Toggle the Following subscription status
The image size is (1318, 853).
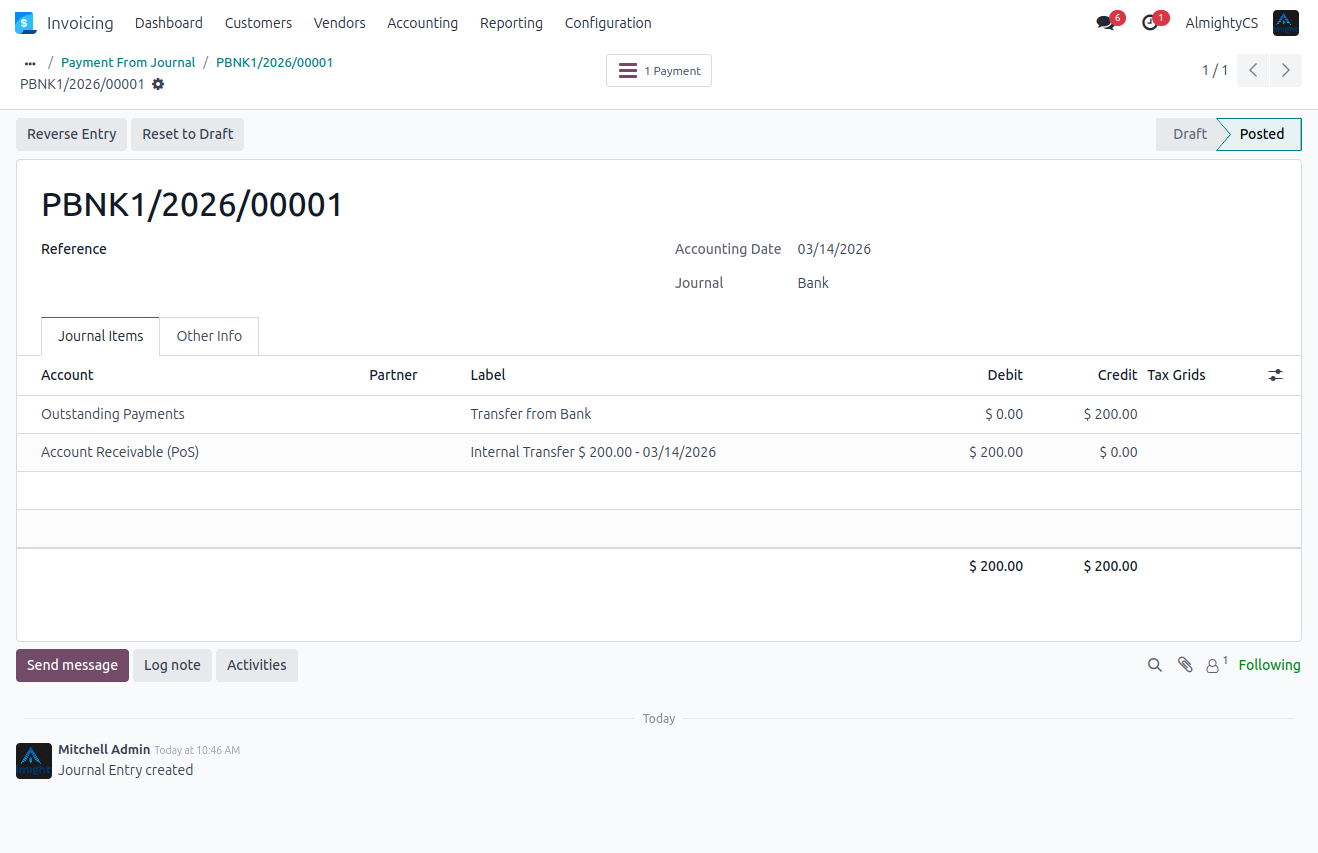(1269, 665)
